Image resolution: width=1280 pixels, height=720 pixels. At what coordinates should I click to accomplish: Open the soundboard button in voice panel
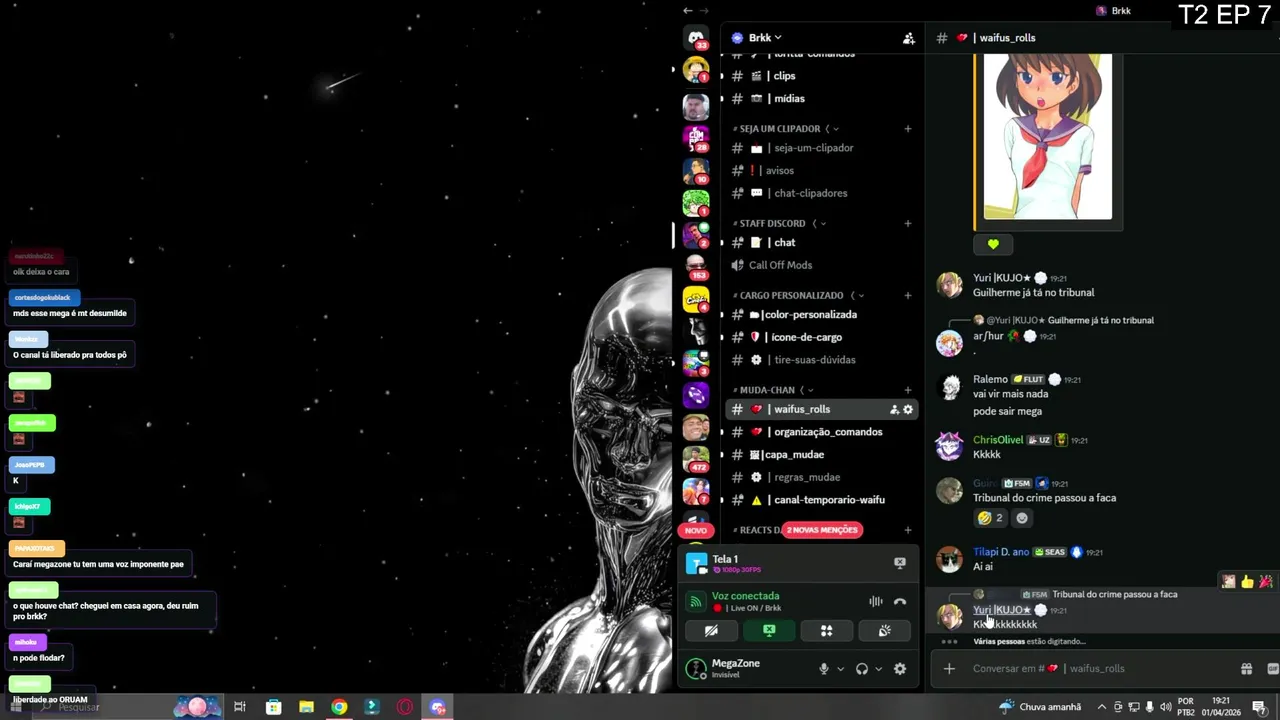coord(884,631)
